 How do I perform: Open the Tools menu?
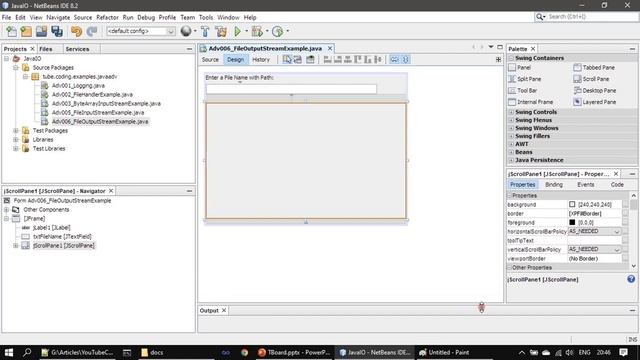(206, 18)
